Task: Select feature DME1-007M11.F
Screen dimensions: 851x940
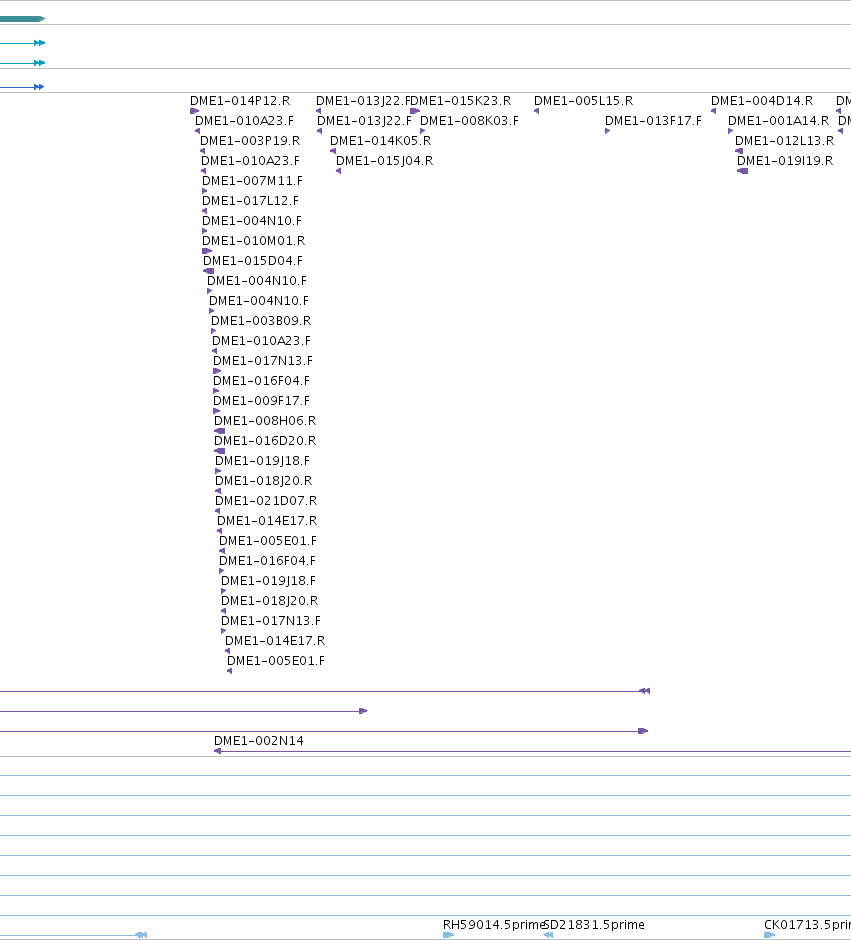Action: pos(252,181)
